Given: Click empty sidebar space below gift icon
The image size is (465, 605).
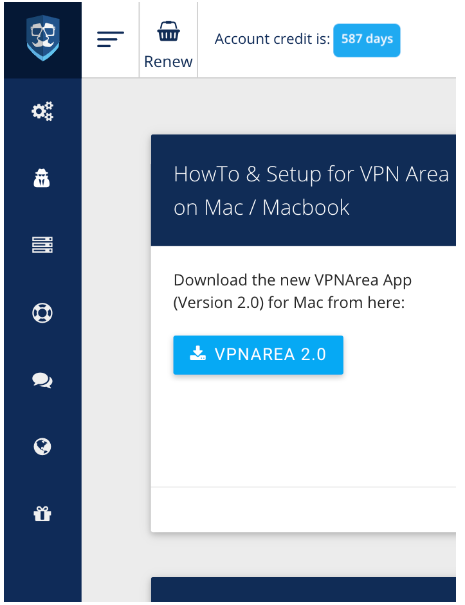Looking at the screenshot, I should pos(43,563).
